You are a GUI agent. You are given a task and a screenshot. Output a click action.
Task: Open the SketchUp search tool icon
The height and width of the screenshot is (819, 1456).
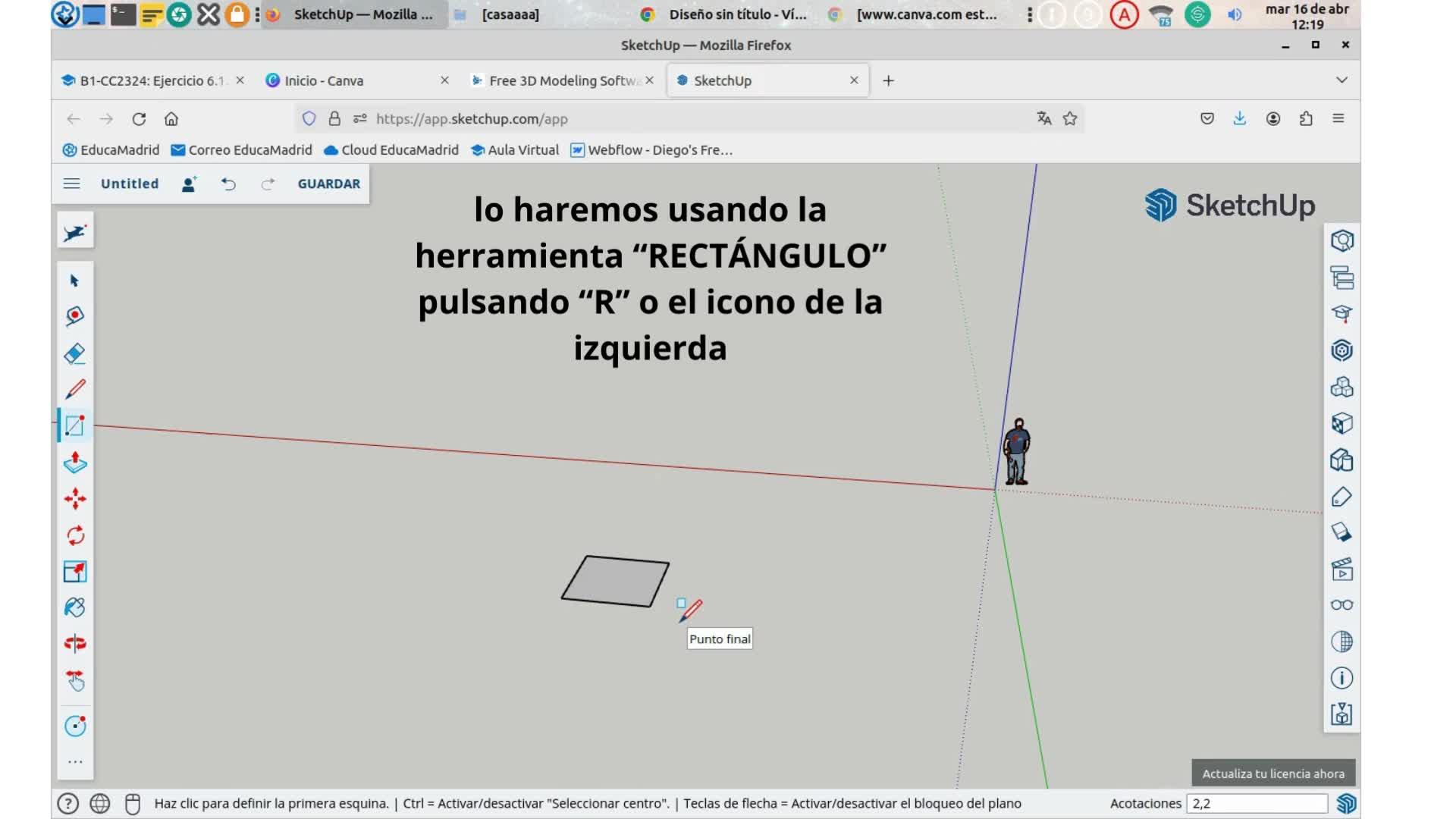click(x=75, y=232)
